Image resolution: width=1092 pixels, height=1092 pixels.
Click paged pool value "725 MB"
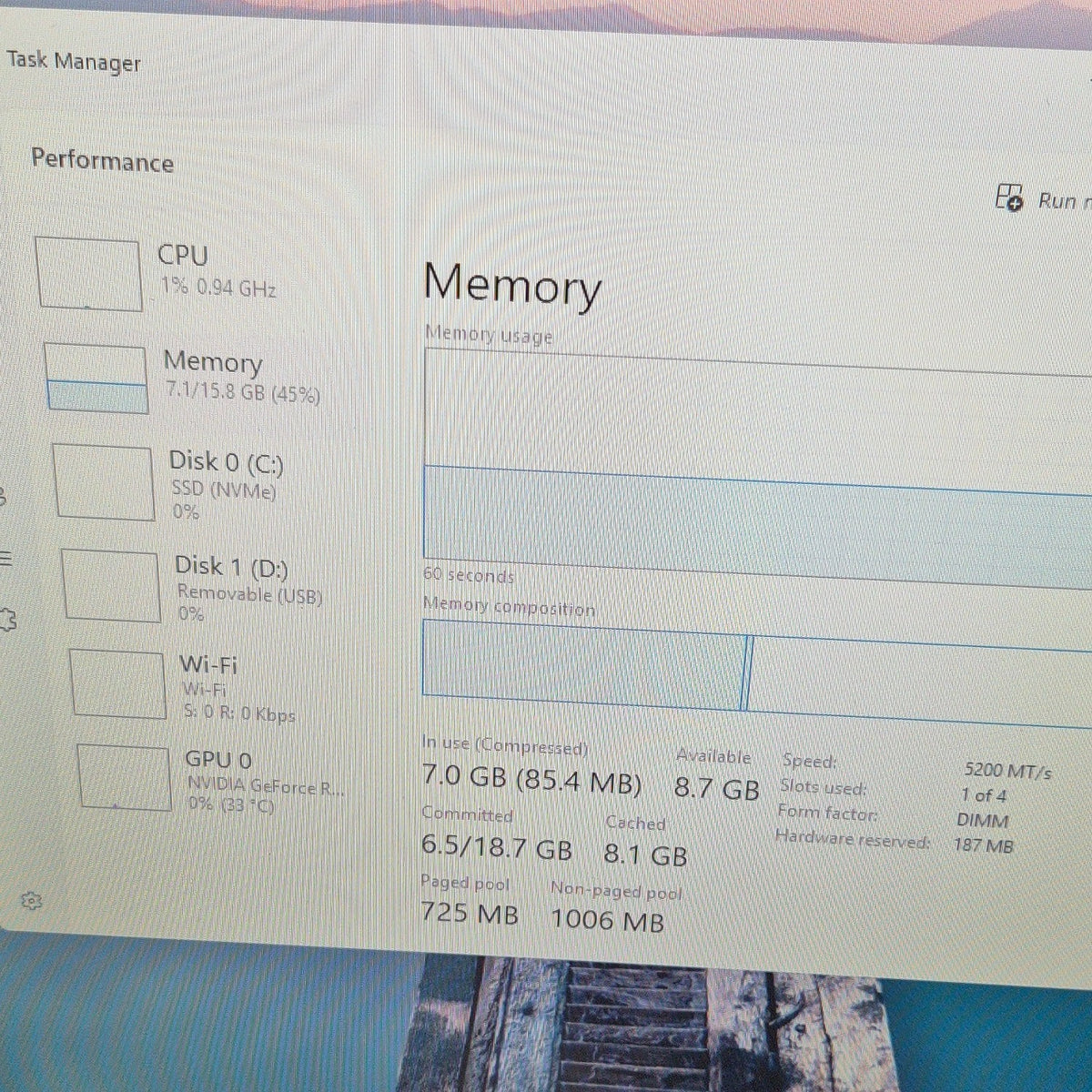[470, 912]
